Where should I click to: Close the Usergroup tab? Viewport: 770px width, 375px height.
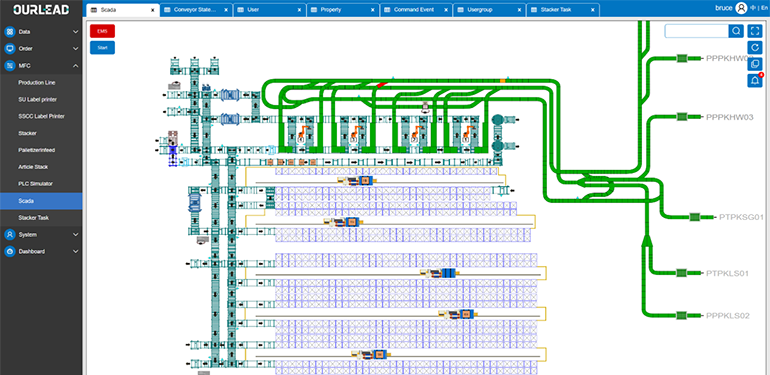pos(520,10)
